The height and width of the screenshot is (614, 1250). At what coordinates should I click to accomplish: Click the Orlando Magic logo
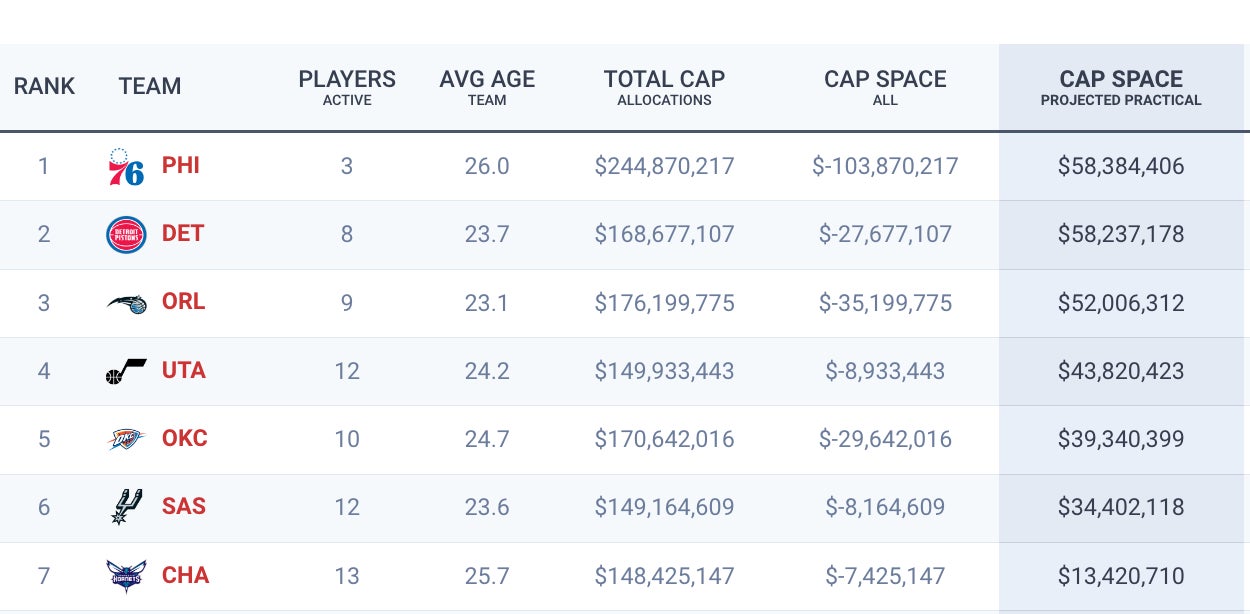[126, 303]
